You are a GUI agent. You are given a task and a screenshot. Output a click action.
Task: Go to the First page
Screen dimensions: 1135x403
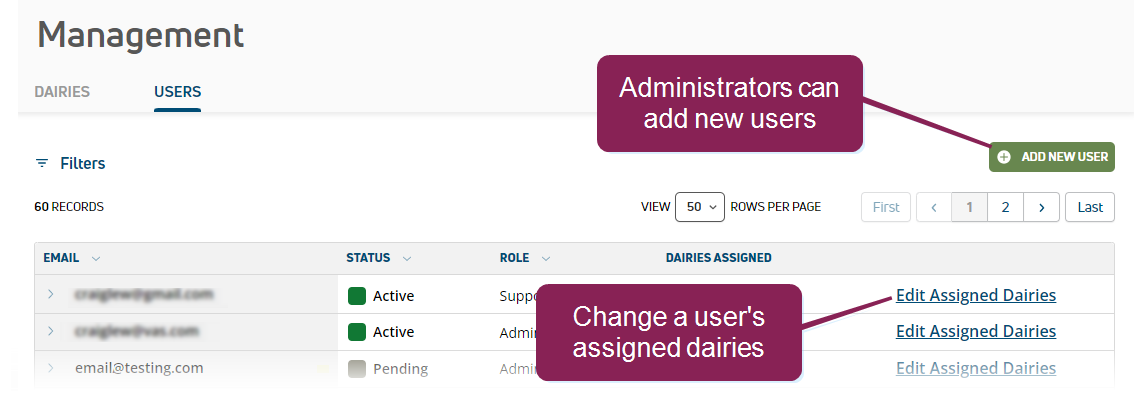[886, 207]
